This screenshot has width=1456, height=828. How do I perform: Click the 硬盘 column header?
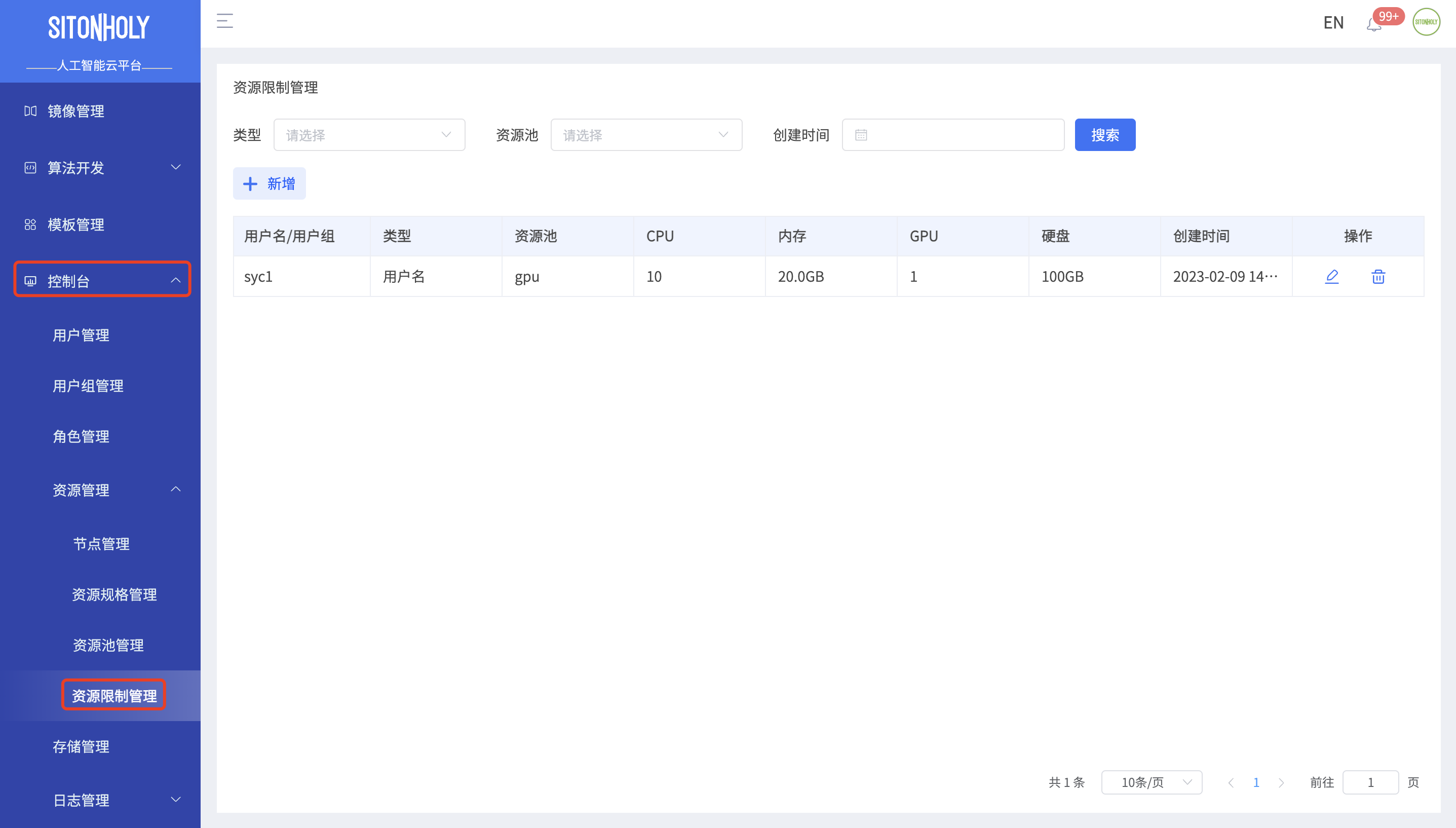pyautogui.click(x=1094, y=236)
